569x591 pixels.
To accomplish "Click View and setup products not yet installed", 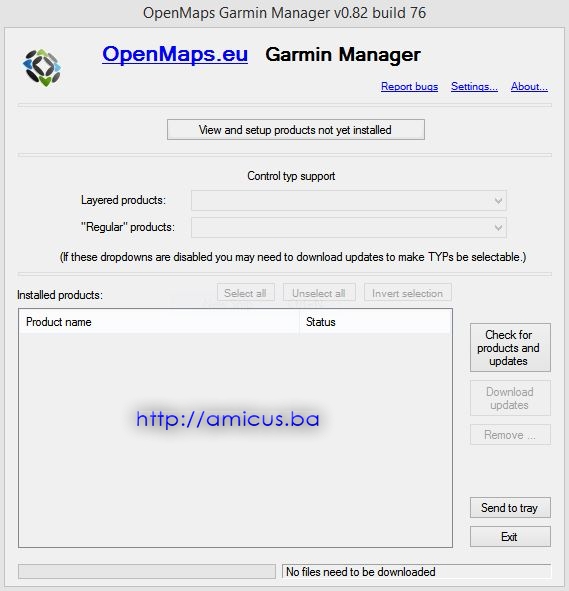I will [x=296, y=130].
